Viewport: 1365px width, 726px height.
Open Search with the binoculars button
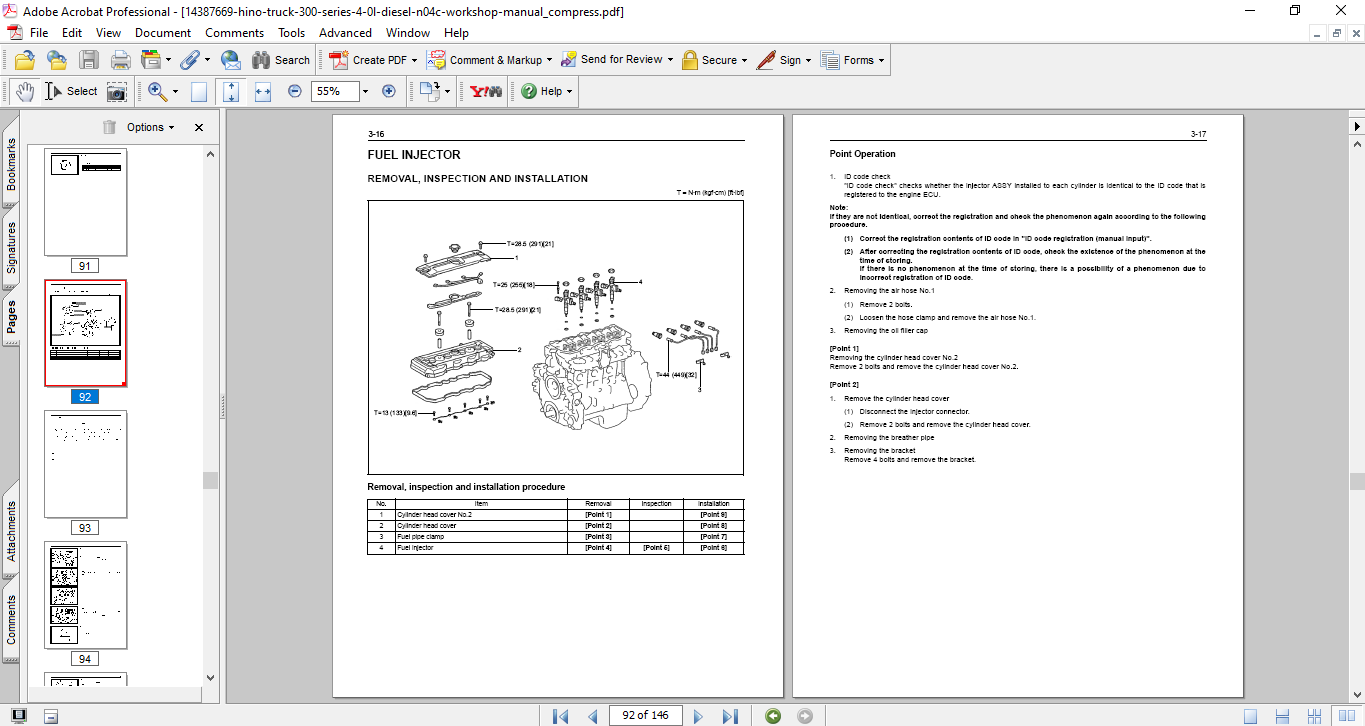point(281,60)
